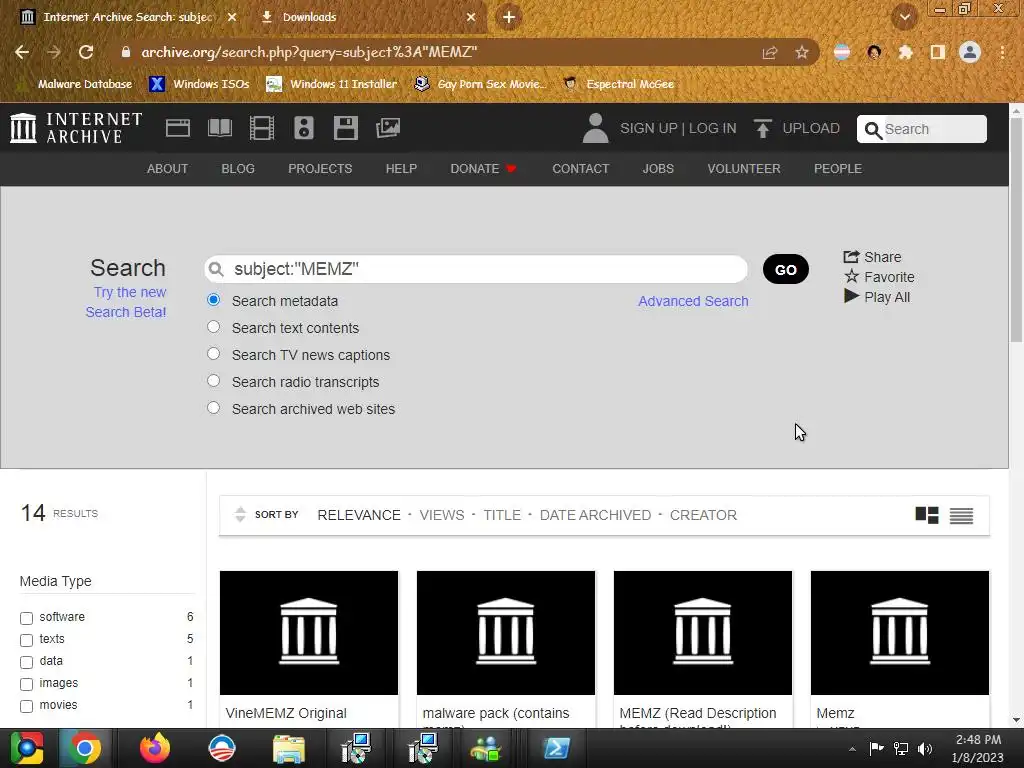Screen dimensions: 1024x768
Task: Open a new browser tab
Action: [x=509, y=17]
